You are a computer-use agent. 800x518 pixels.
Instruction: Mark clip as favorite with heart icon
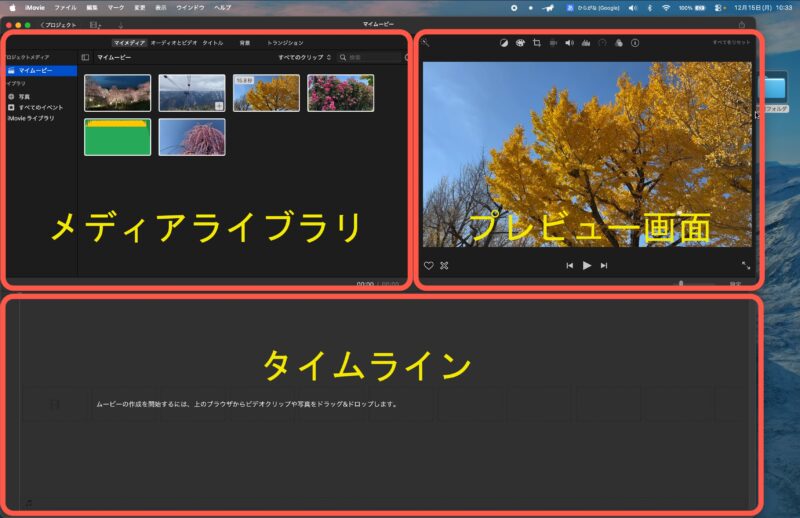tap(429, 266)
